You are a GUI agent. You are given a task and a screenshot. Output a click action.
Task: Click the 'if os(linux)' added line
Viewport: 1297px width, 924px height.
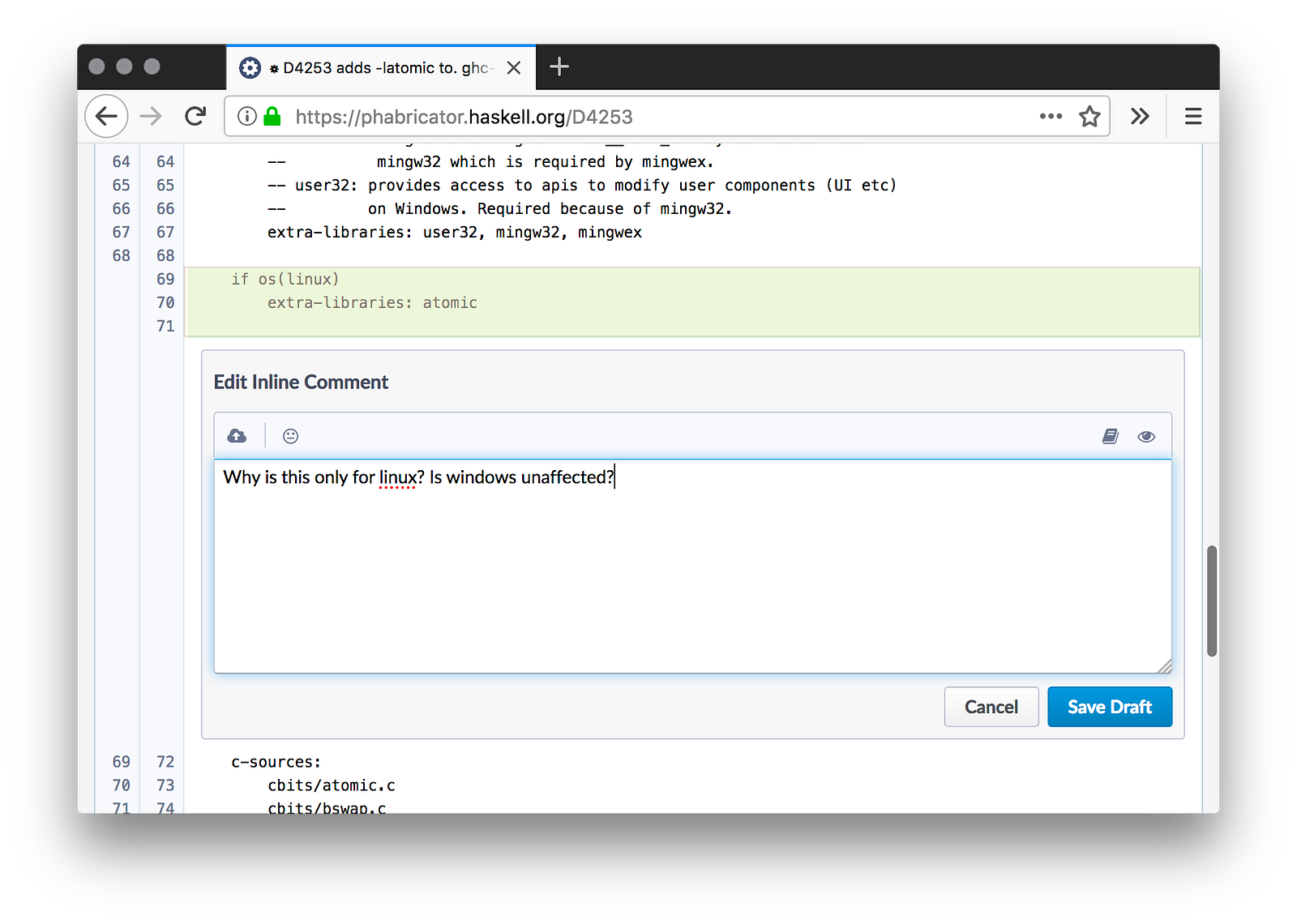tap(285, 279)
